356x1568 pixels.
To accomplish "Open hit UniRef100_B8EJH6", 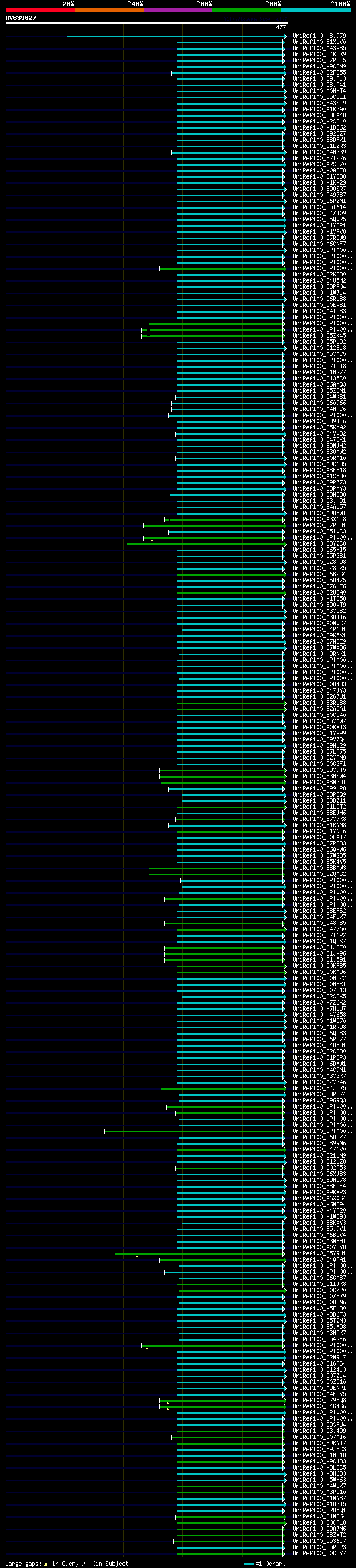I will (319, 813).
